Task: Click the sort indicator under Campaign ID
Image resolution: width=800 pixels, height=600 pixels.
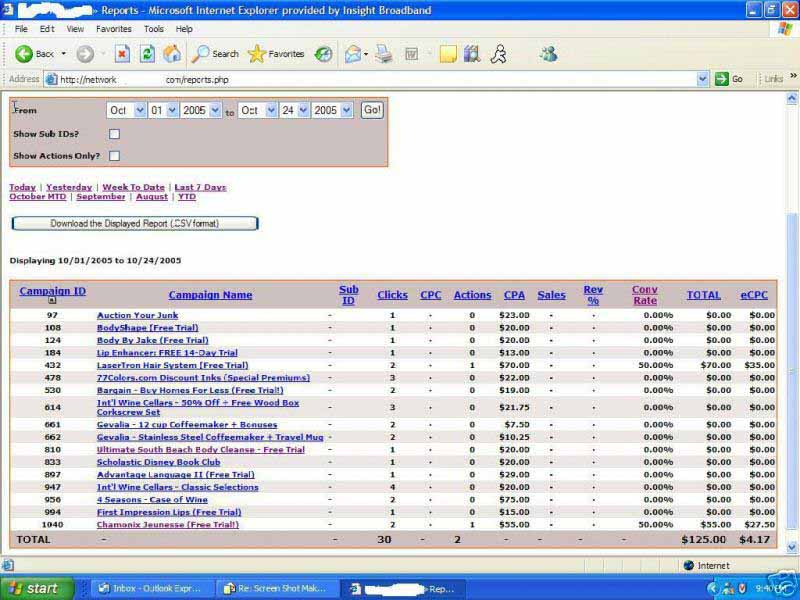Action: [x=52, y=301]
